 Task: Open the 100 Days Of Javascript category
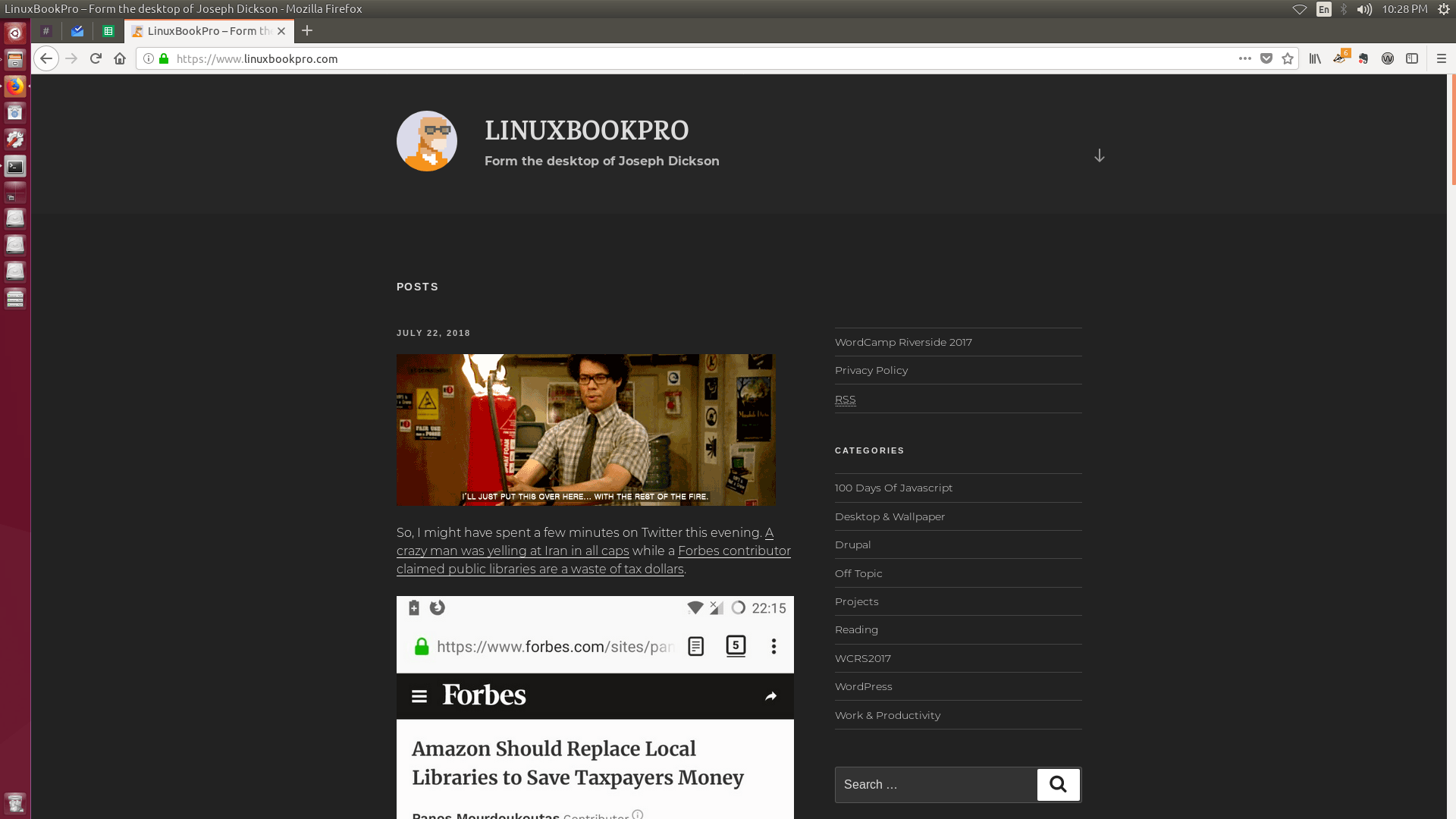coord(893,488)
